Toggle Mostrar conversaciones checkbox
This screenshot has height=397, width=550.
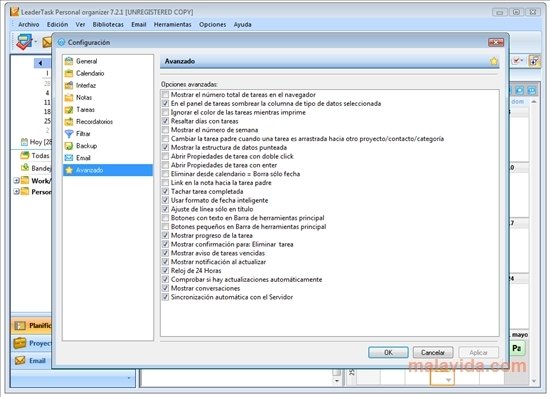(165, 288)
